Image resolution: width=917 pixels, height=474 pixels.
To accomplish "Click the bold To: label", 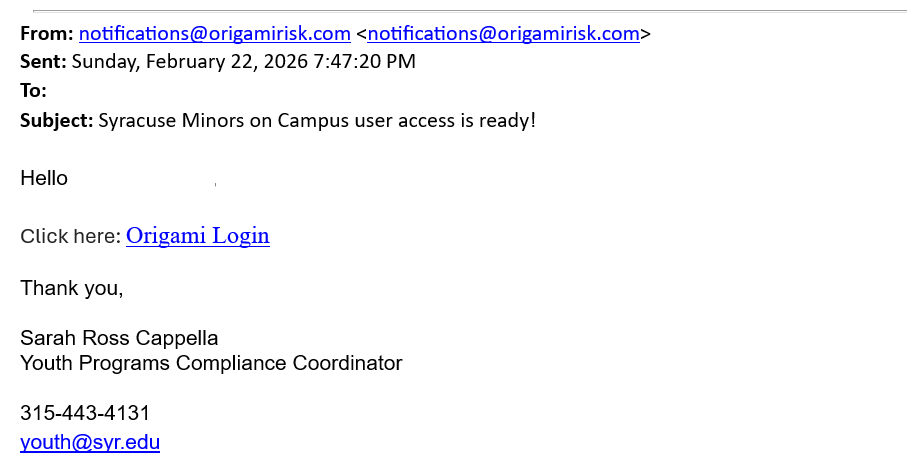I will click(33, 91).
